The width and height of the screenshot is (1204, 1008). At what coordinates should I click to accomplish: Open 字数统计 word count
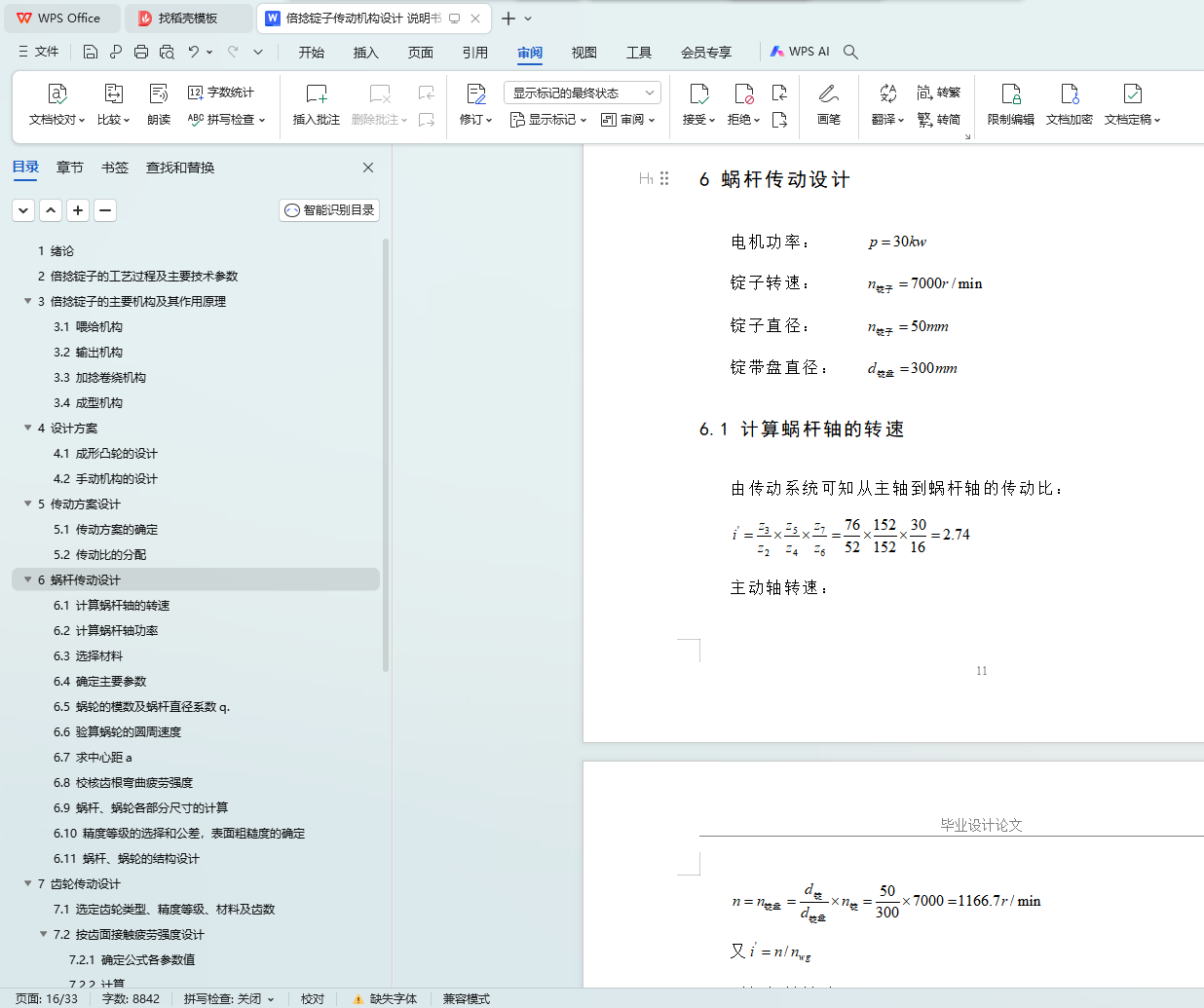click(x=221, y=93)
